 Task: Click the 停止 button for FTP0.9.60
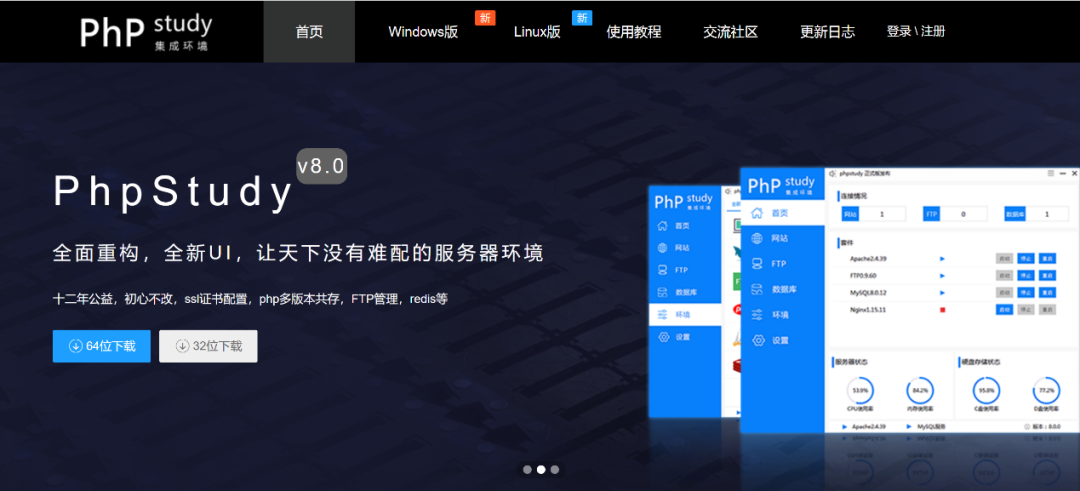(1026, 275)
